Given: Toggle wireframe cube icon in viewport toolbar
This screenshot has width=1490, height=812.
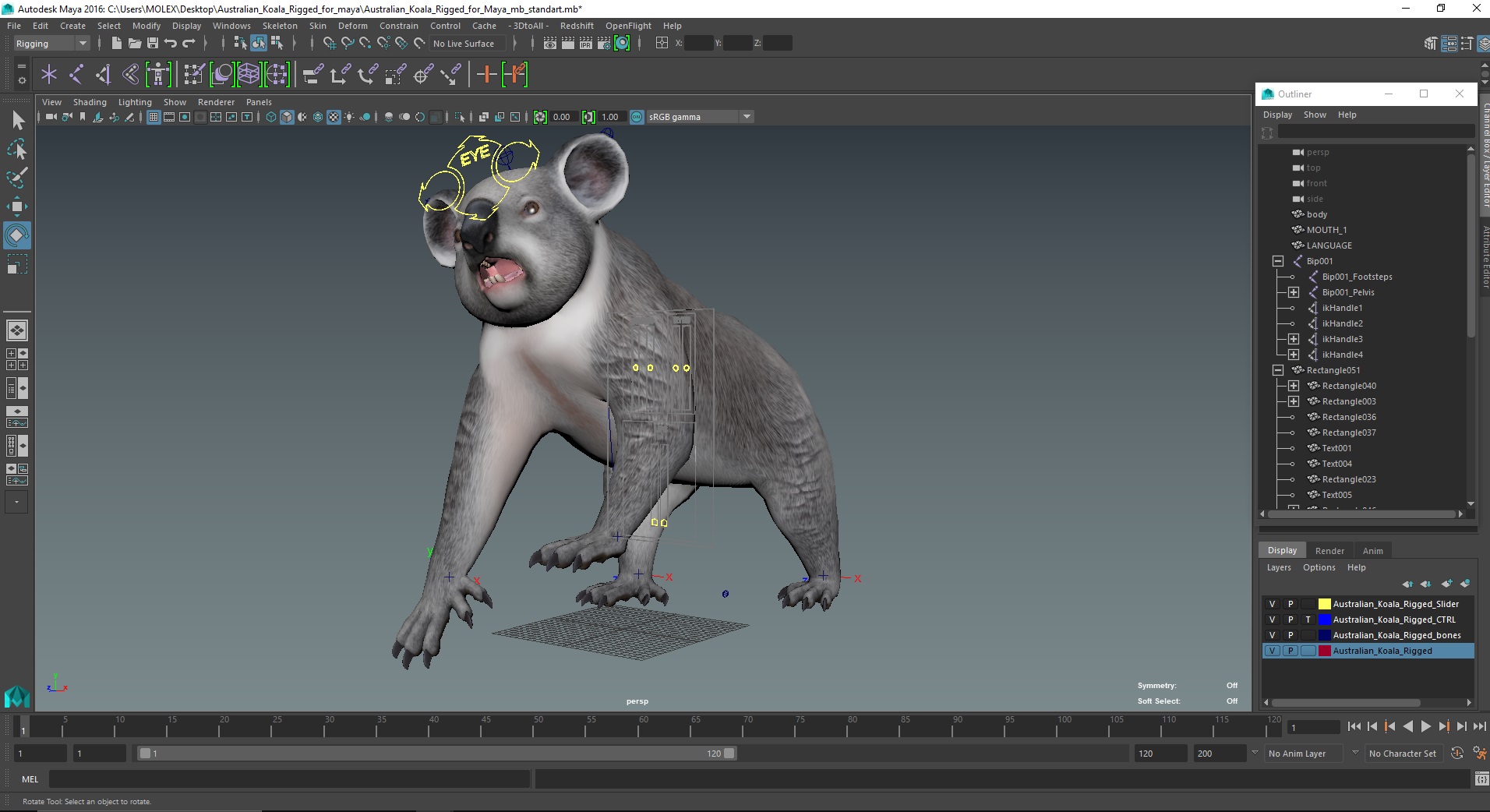Looking at the screenshot, I should tap(271, 117).
